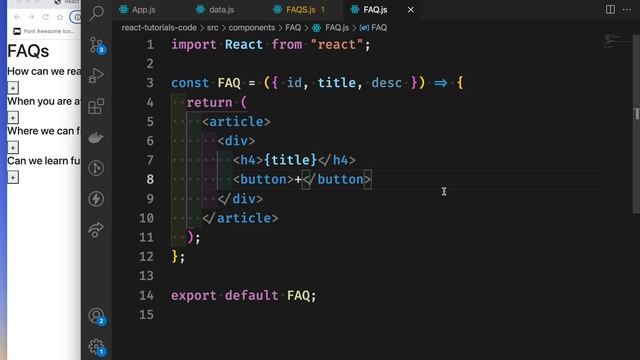The height and width of the screenshot is (360, 640).
Task: Click {title} expression in h4 tag
Action: (x=290, y=160)
